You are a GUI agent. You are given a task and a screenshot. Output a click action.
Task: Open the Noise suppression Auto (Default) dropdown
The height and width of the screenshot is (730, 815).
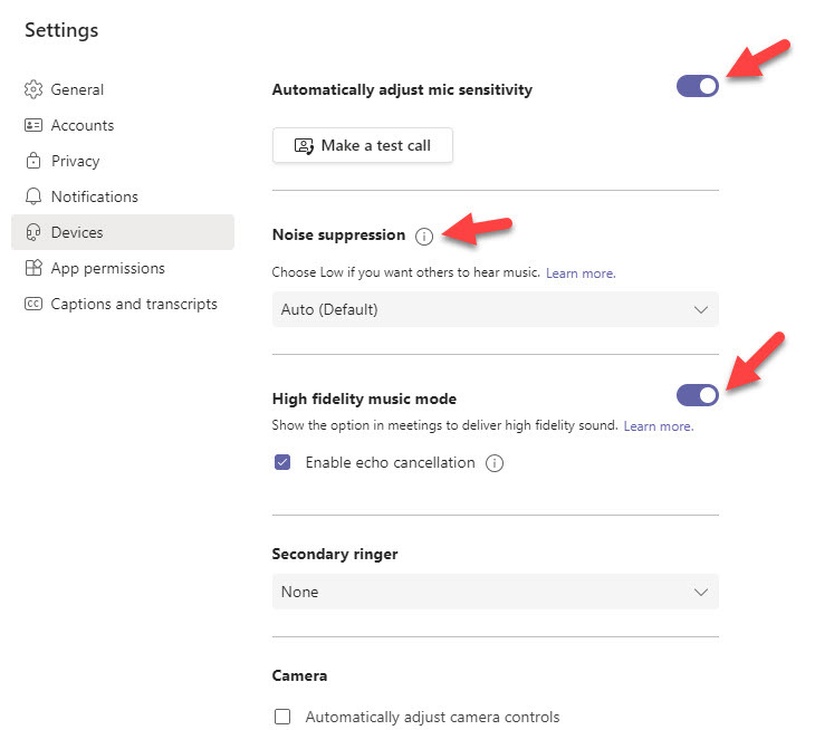[x=495, y=310]
